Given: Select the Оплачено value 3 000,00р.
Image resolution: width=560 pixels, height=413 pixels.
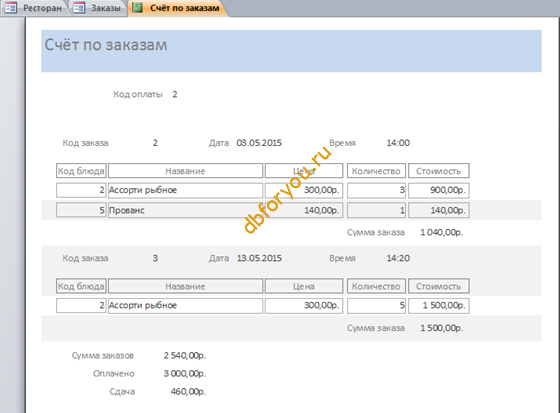Looking at the screenshot, I should [x=185, y=374].
